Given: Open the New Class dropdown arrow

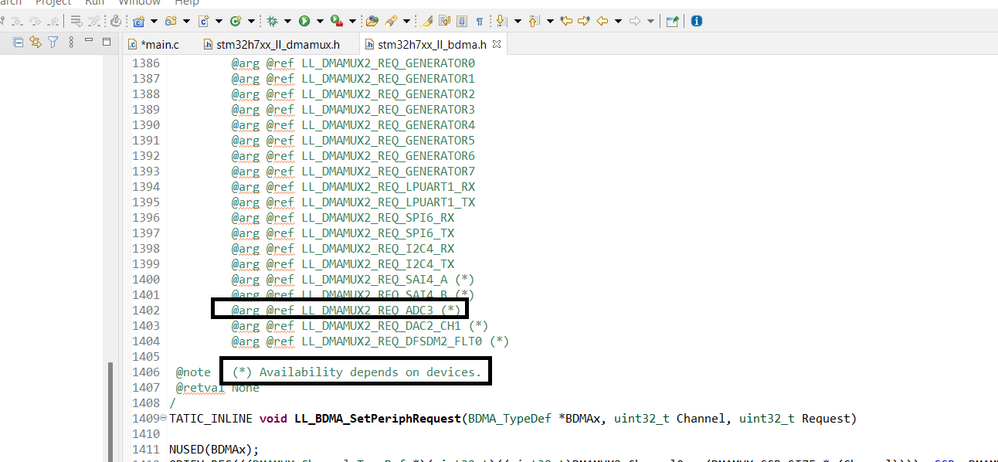Looking at the screenshot, I should [251, 21].
